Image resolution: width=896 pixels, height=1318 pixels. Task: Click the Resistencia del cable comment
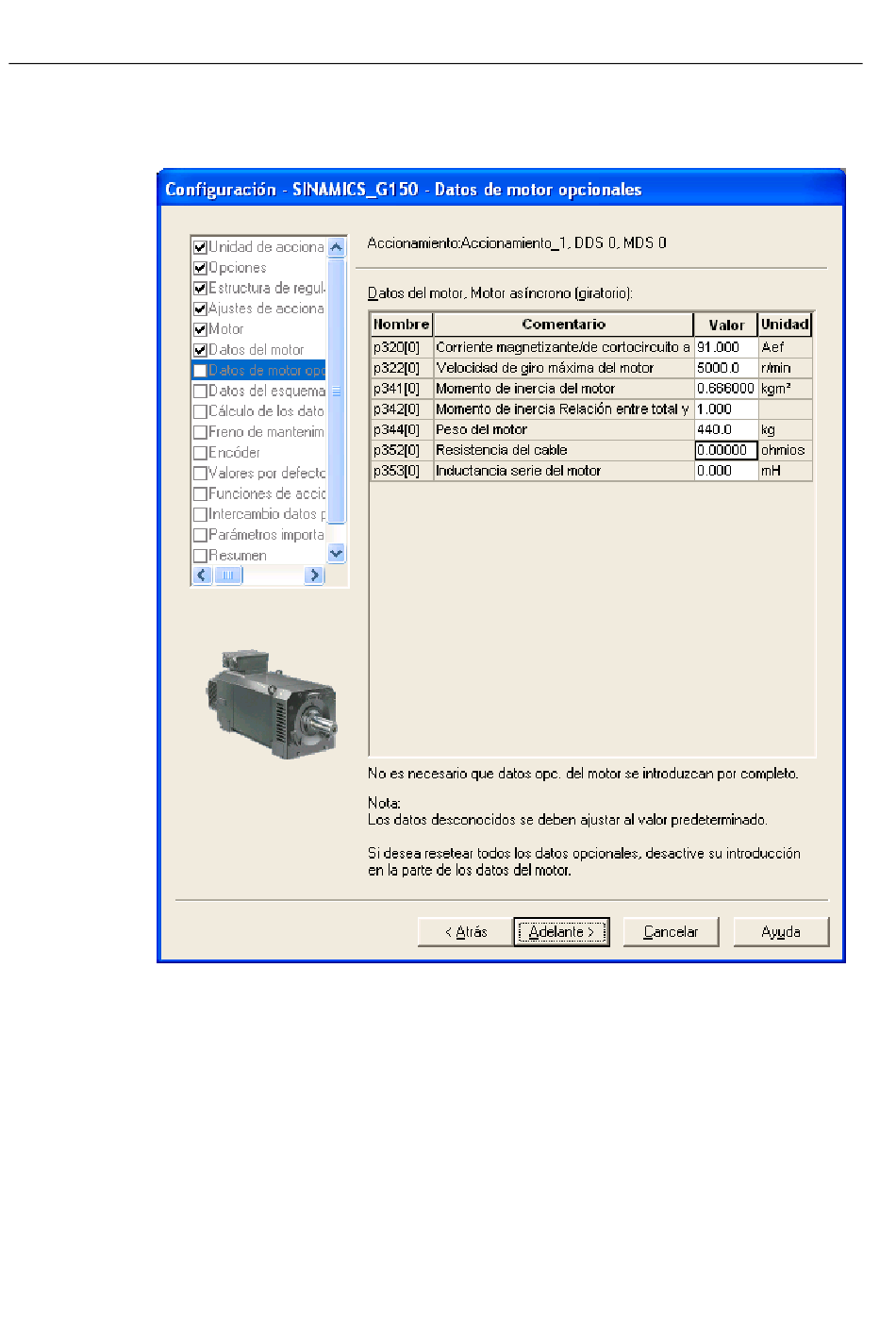point(564,451)
